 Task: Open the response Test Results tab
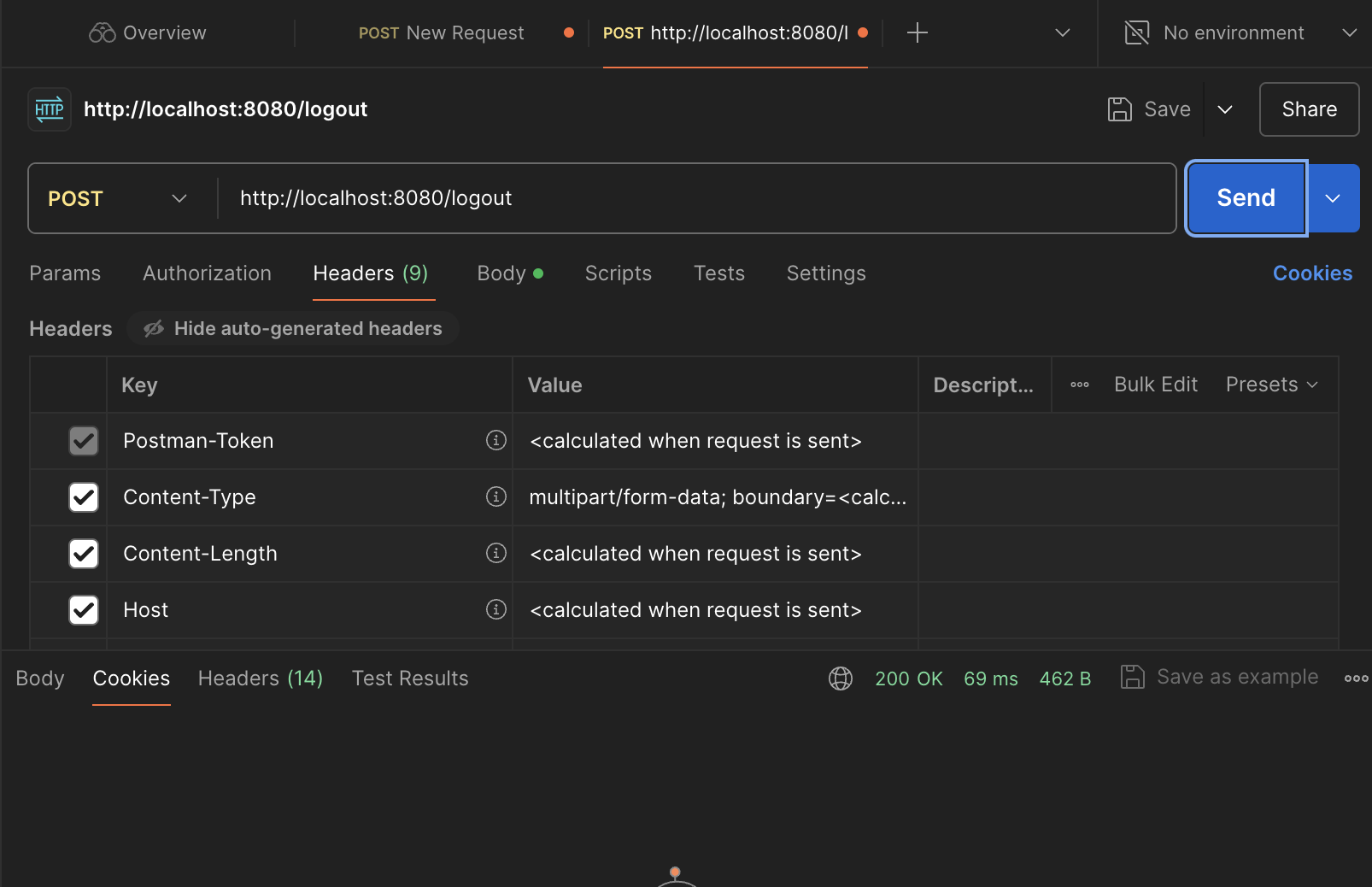point(410,678)
